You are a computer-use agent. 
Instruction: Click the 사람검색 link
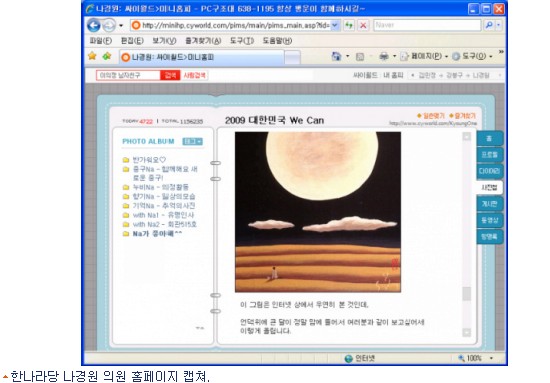pyautogui.click(x=195, y=75)
